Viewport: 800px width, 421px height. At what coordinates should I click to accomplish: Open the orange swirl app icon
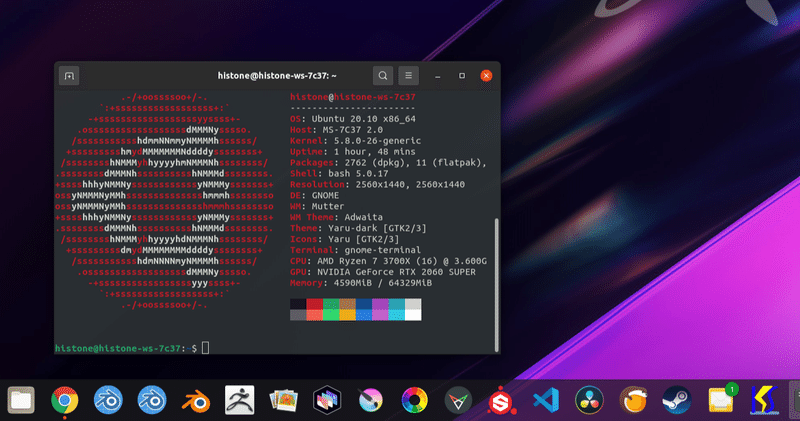point(633,400)
